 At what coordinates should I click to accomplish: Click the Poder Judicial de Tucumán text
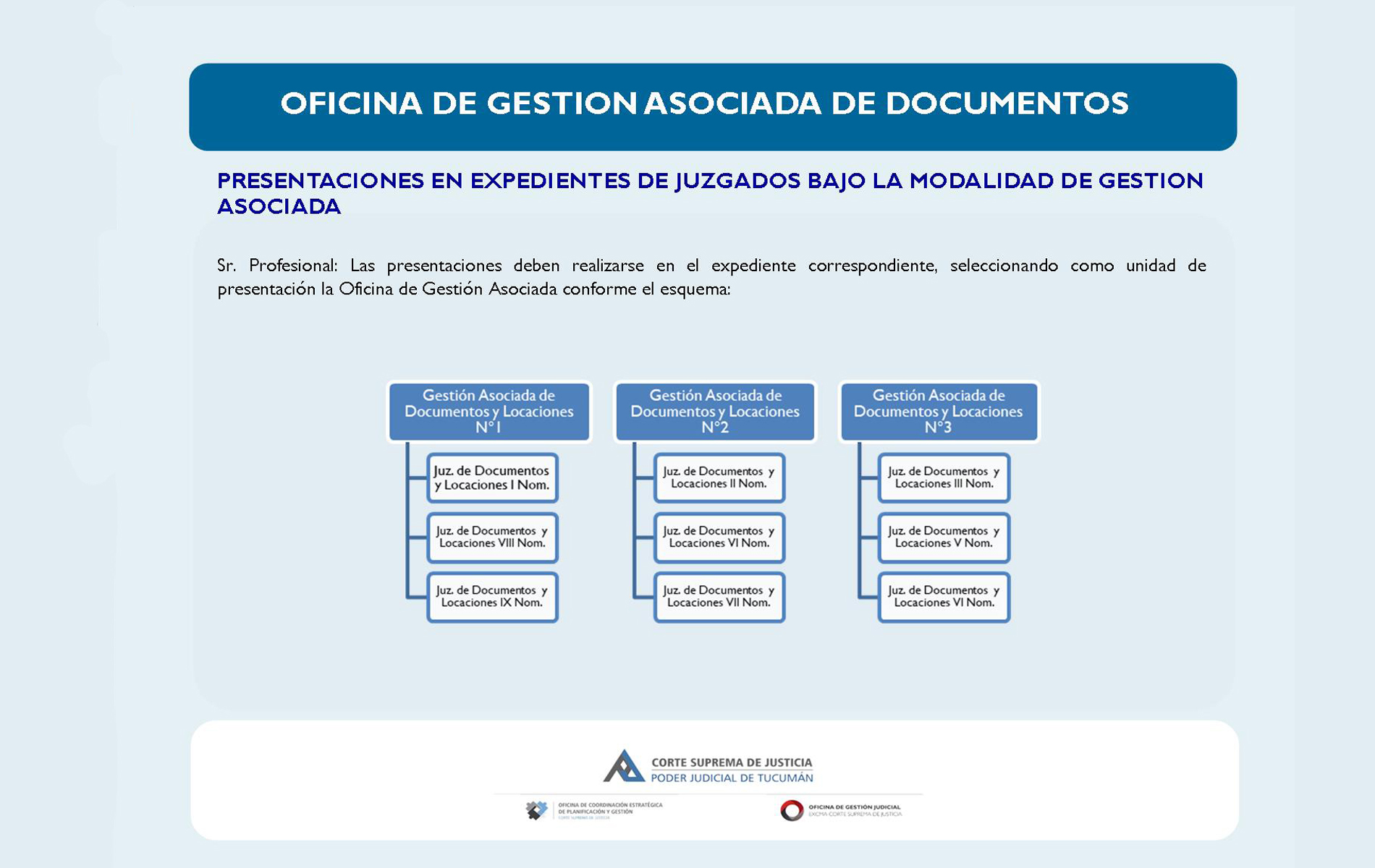tap(732, 778)
